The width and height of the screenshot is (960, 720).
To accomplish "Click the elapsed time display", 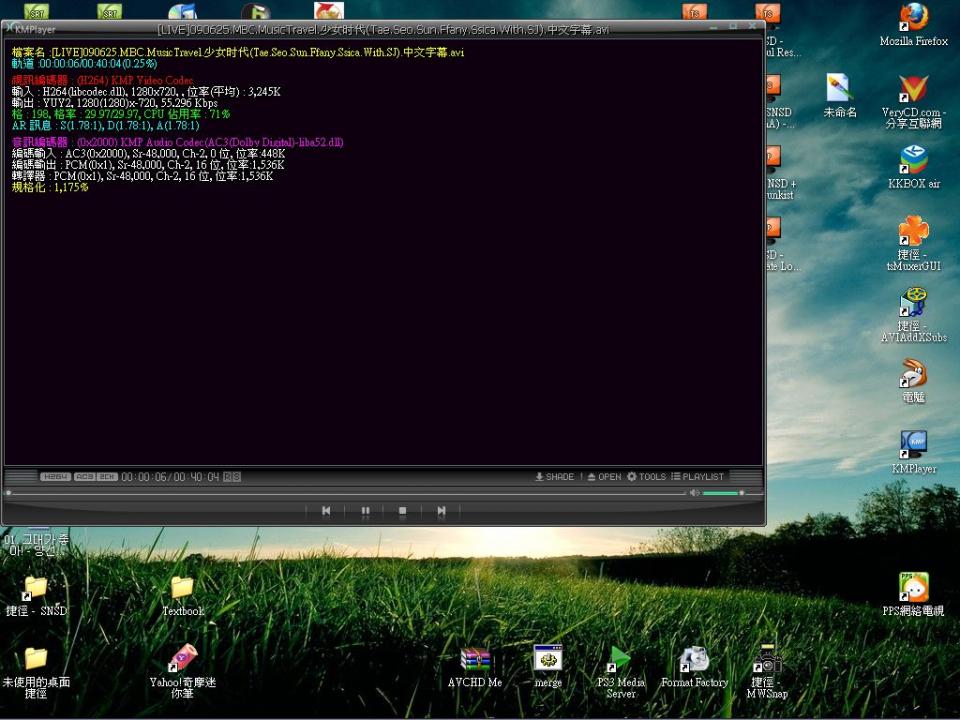I will pos(144,477).
